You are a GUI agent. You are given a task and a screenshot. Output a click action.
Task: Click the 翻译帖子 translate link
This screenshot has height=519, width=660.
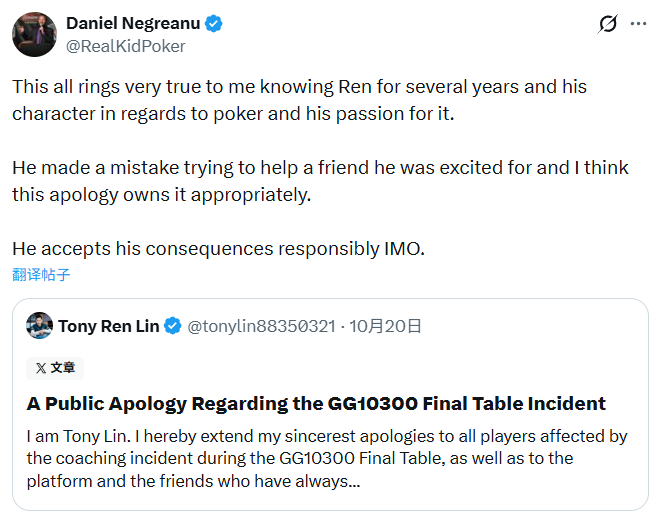coord(41,274)
